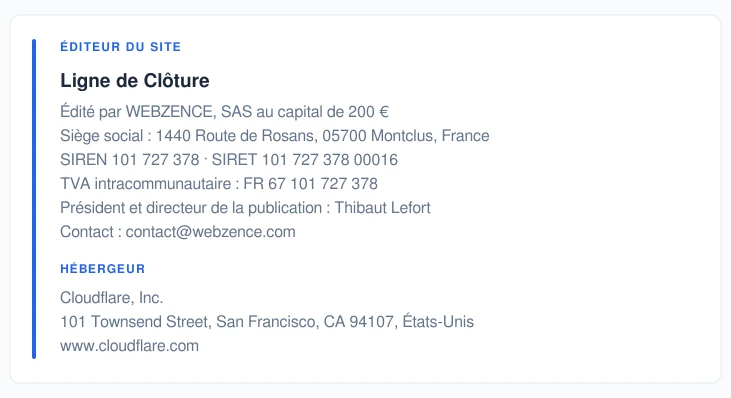Click the Siège social address line
Screen dimensions: 731x398
pos(275,136)
